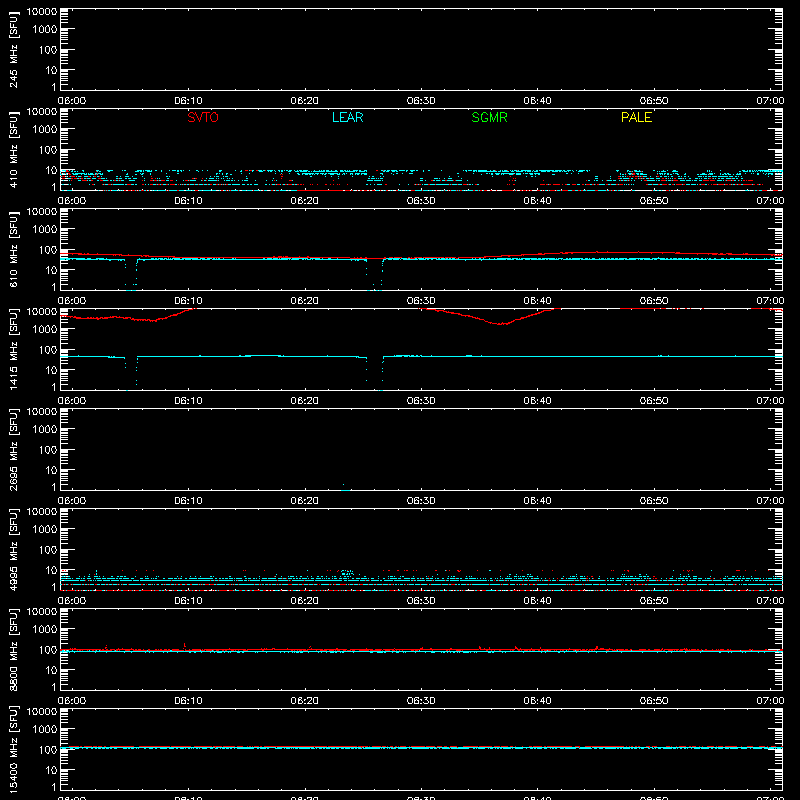Click red SVTO curve minimum near 06:37 at 1415 MHz
The image size is (800, 800).
(x=503, y=323)
